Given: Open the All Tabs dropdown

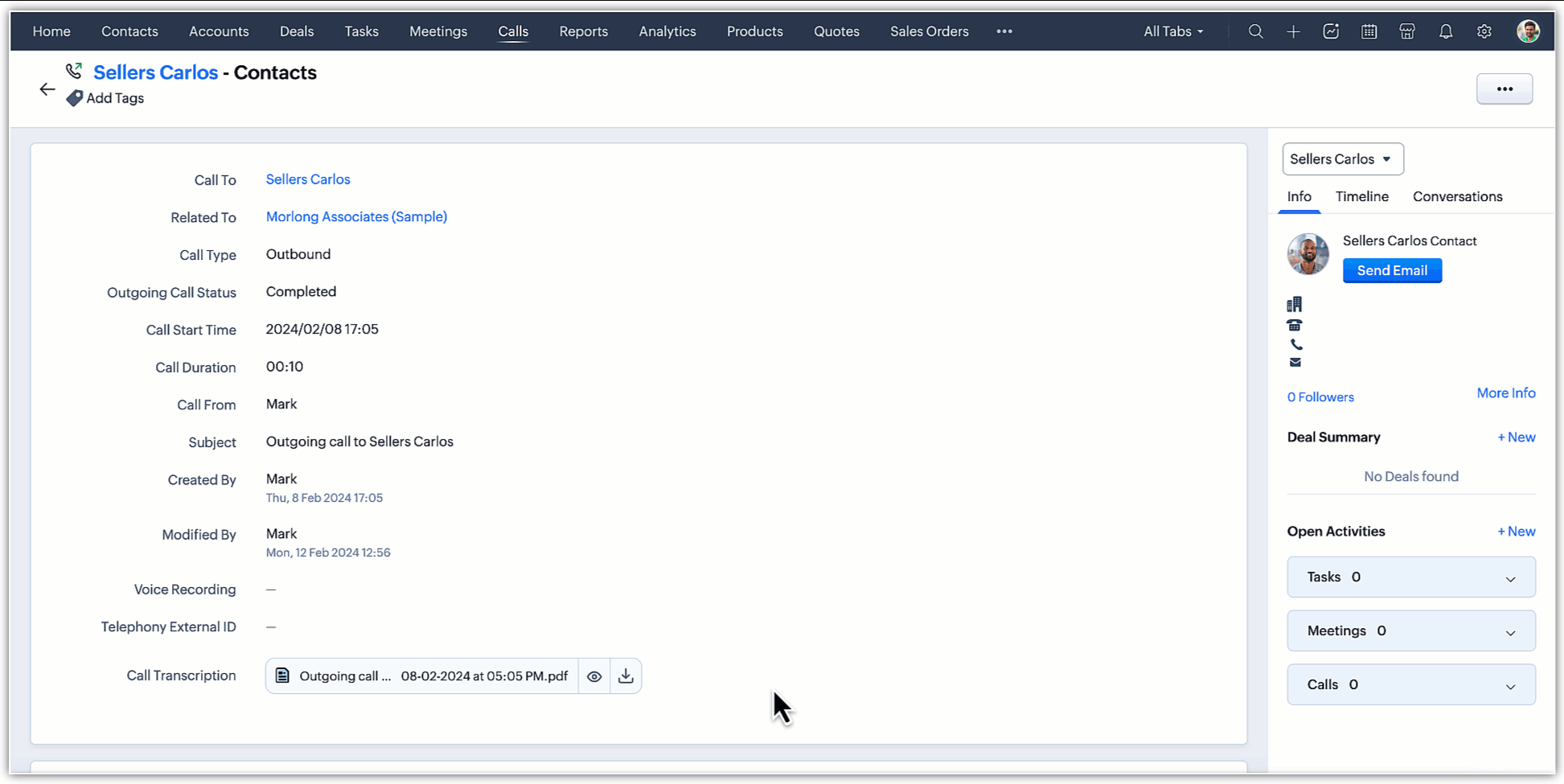Looking at the screenshot, I should (x=1173, y=31).
